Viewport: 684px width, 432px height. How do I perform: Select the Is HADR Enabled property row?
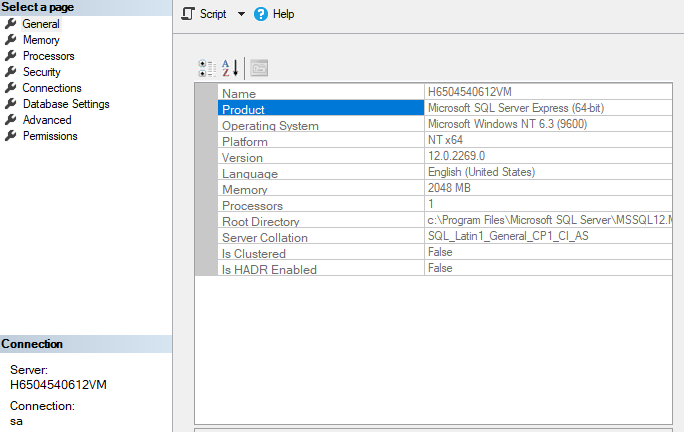pos(321,268)
